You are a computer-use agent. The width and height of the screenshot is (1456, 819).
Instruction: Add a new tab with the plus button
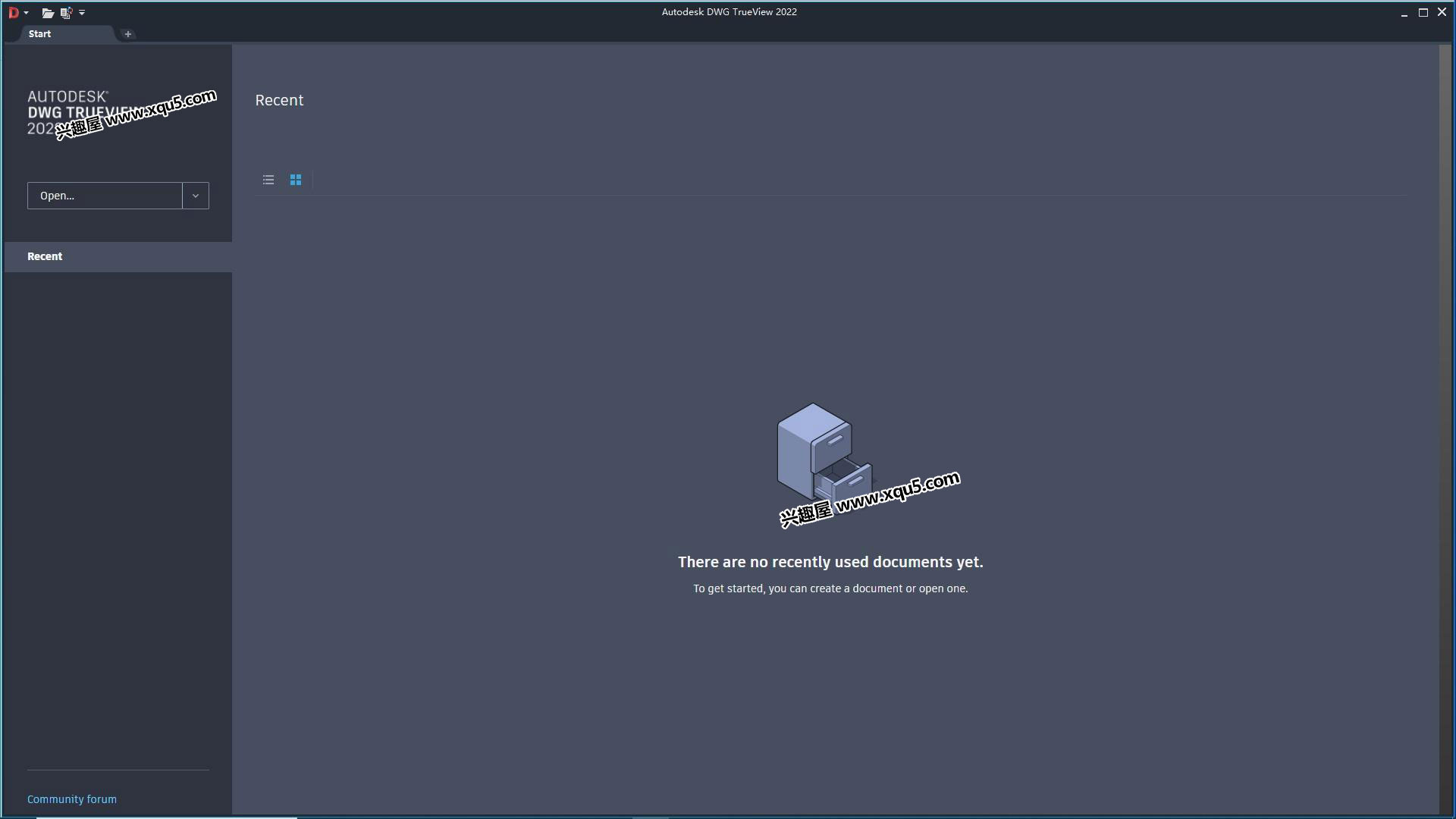tap(128, 34)
